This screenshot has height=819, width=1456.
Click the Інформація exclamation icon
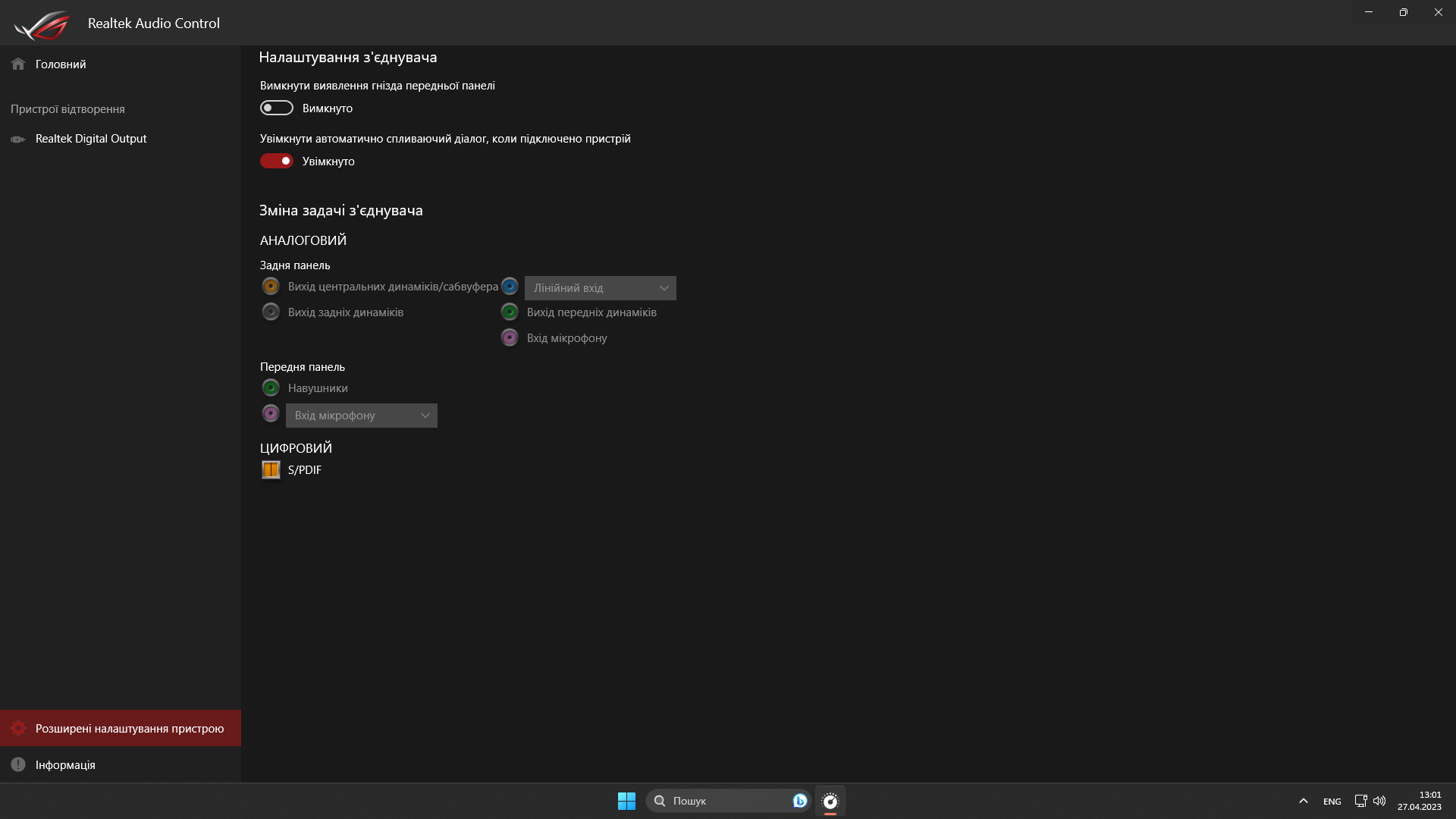coord(18,764)
